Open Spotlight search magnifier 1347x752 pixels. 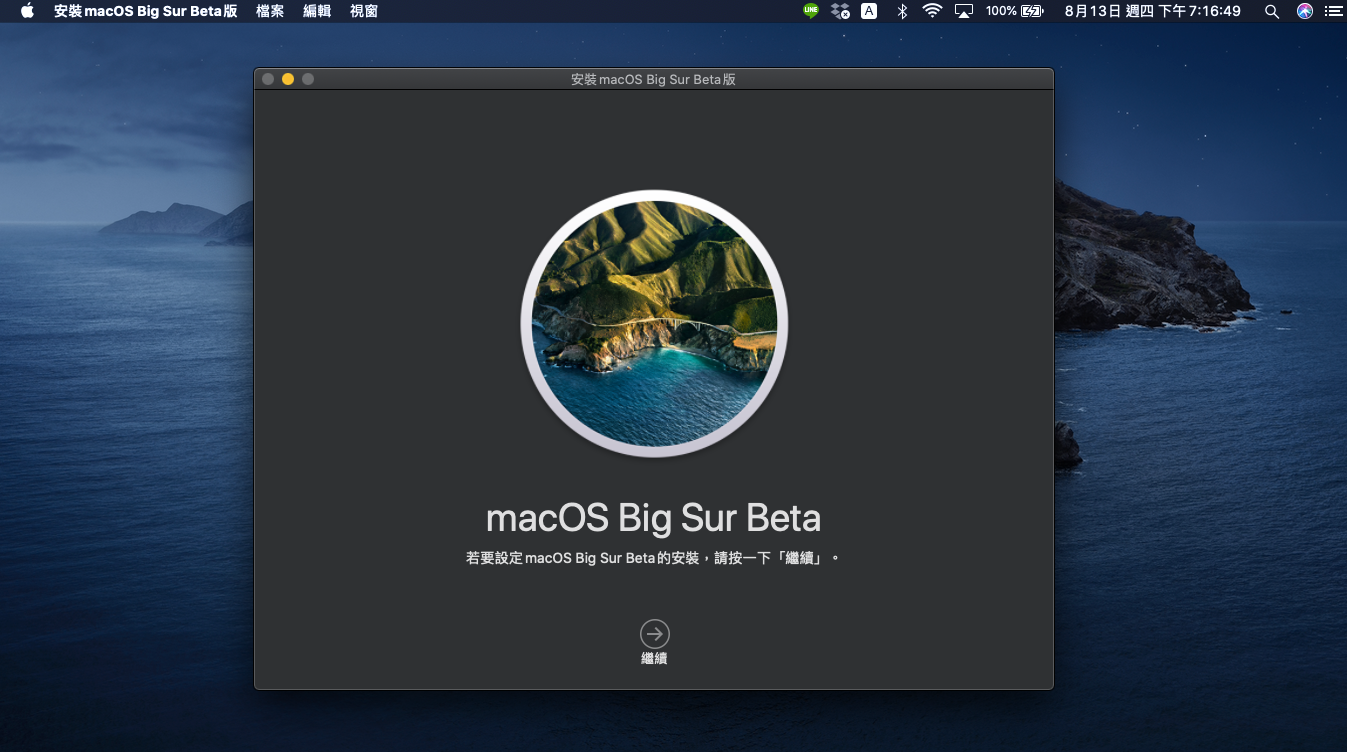click(x=1272, y=11)
